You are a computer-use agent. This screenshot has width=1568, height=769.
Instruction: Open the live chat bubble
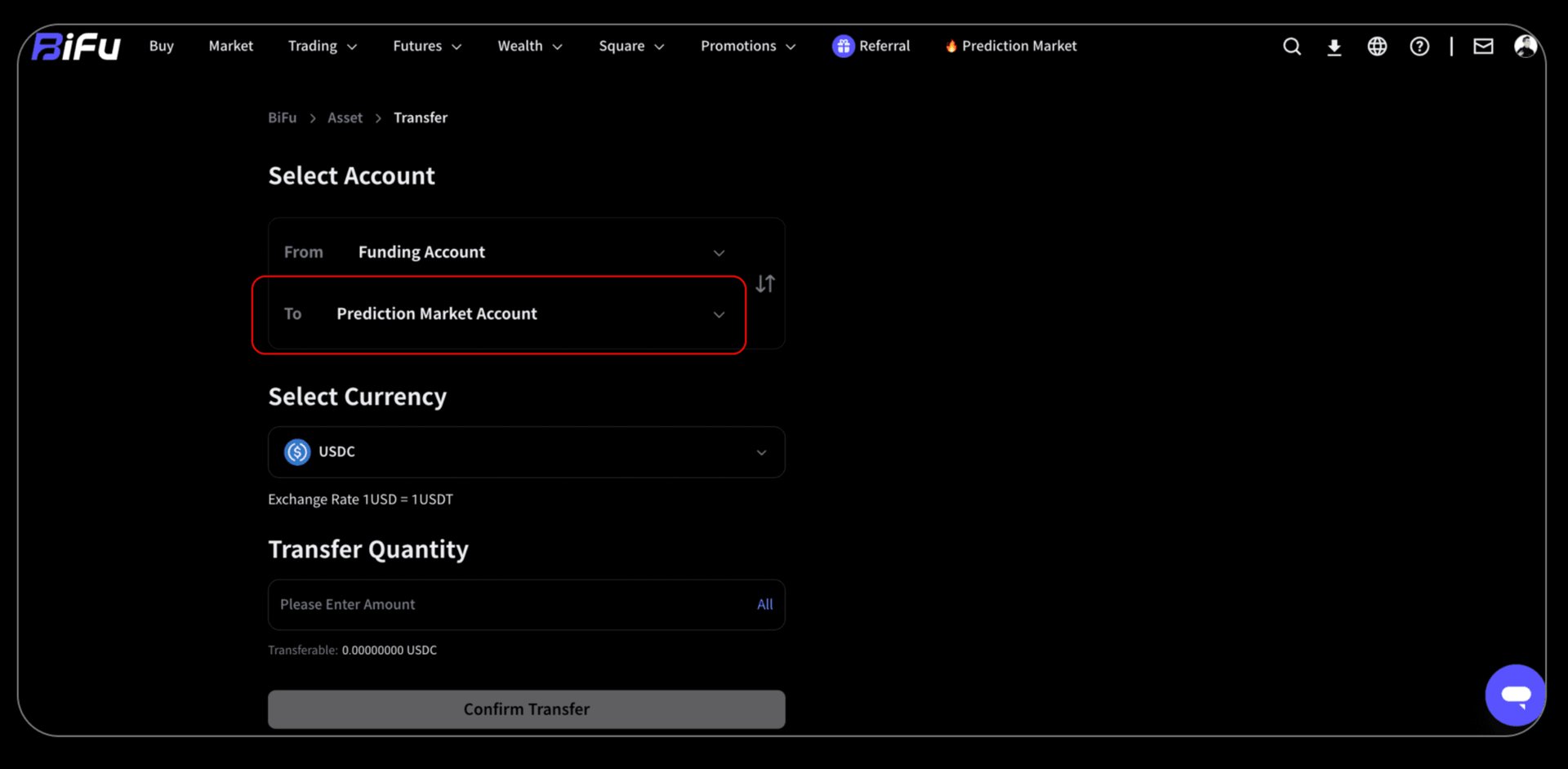pos(1516,695)
